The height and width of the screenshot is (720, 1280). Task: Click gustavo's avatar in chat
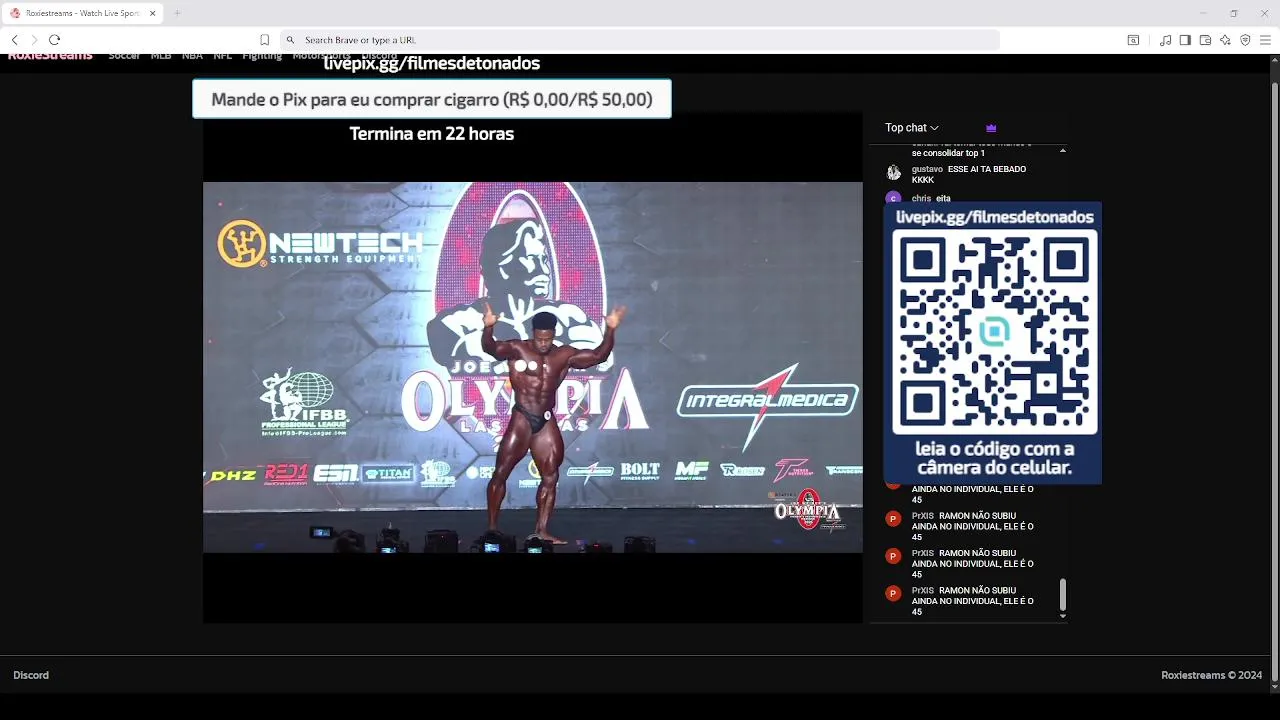click(894, 172)
